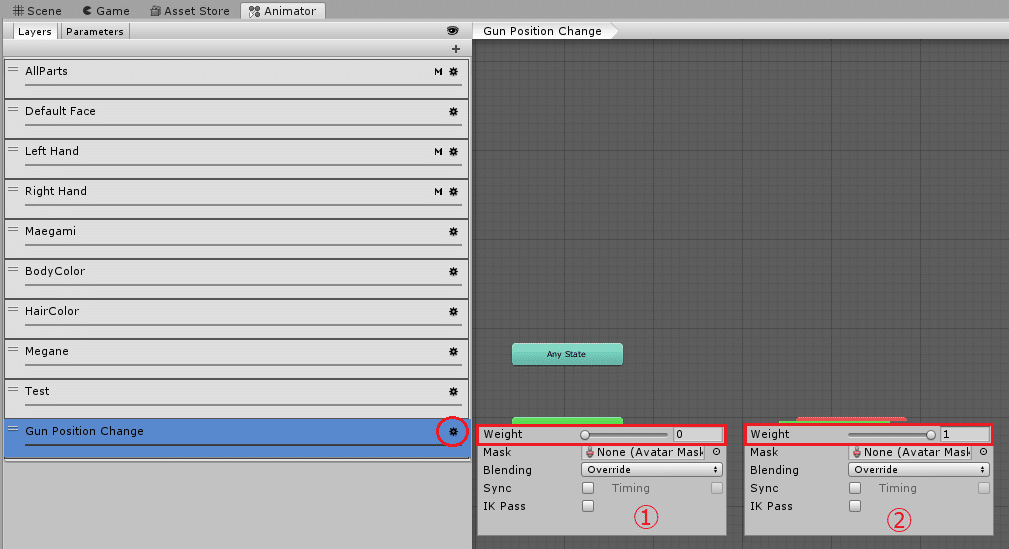Click Gun Position Change breadcrumb
1009x549 pixels.
coord(542,31)
